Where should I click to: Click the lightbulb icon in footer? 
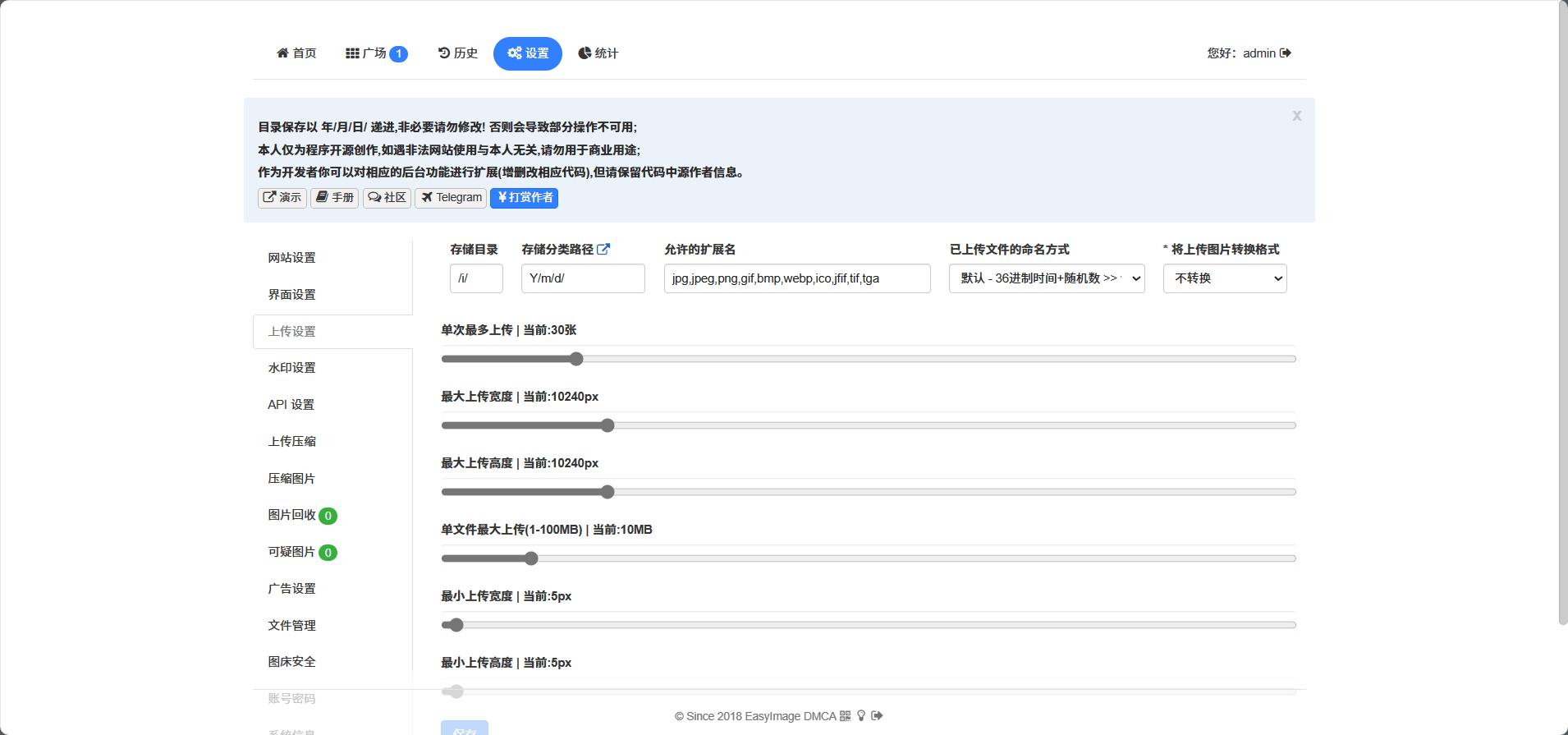[861, 716]
